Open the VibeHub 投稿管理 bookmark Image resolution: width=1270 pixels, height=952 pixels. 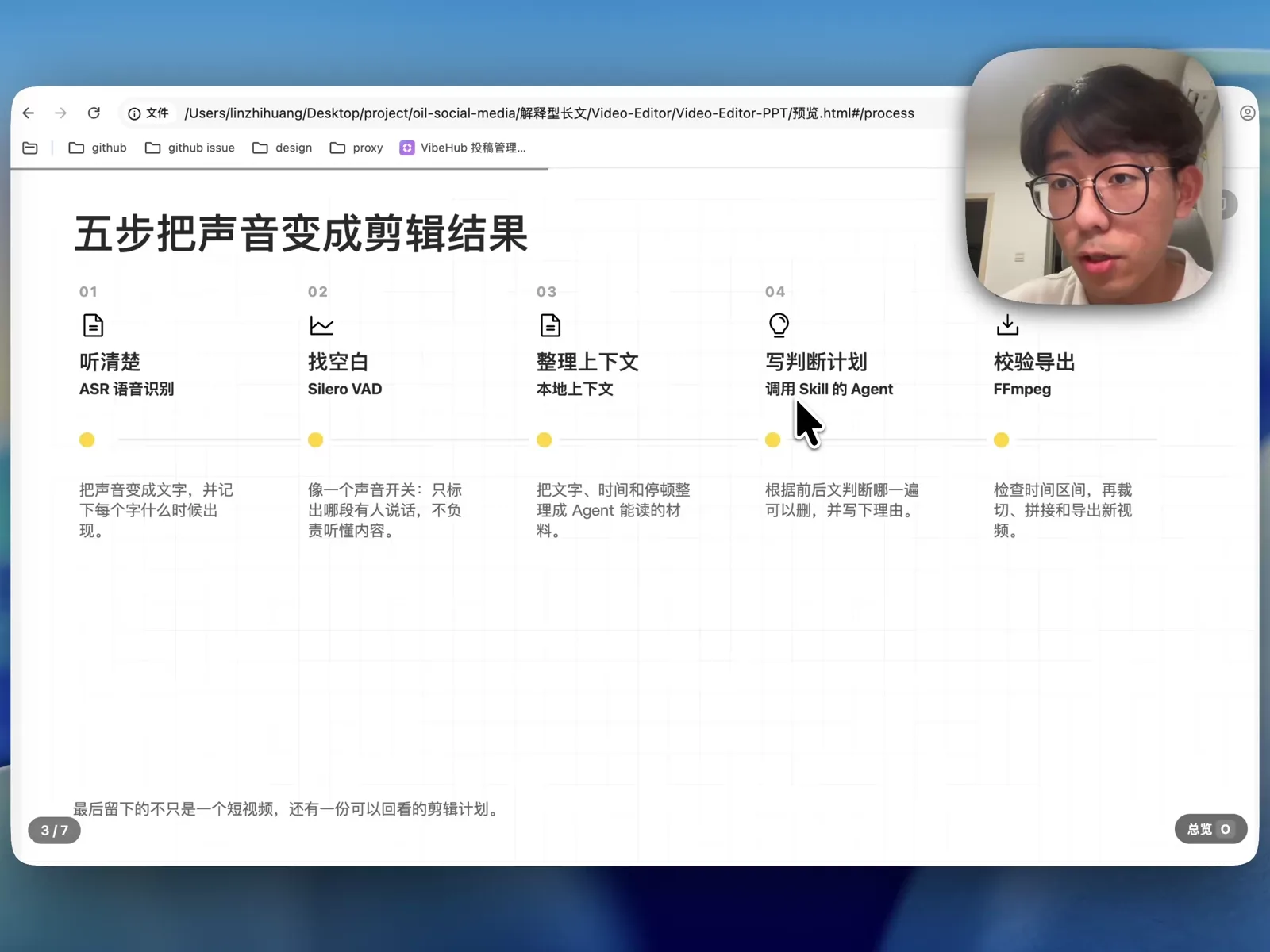point(463,148)
